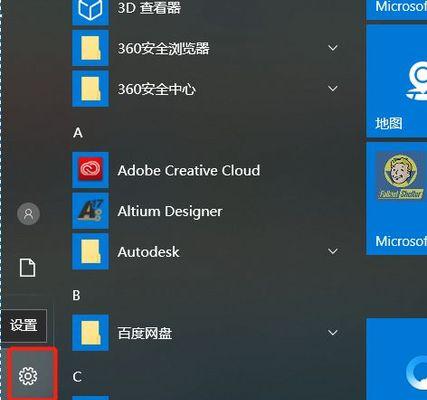The image size is (427, 400).
Task: Select the Altium Designer label
Action: [x=170, y=212]
